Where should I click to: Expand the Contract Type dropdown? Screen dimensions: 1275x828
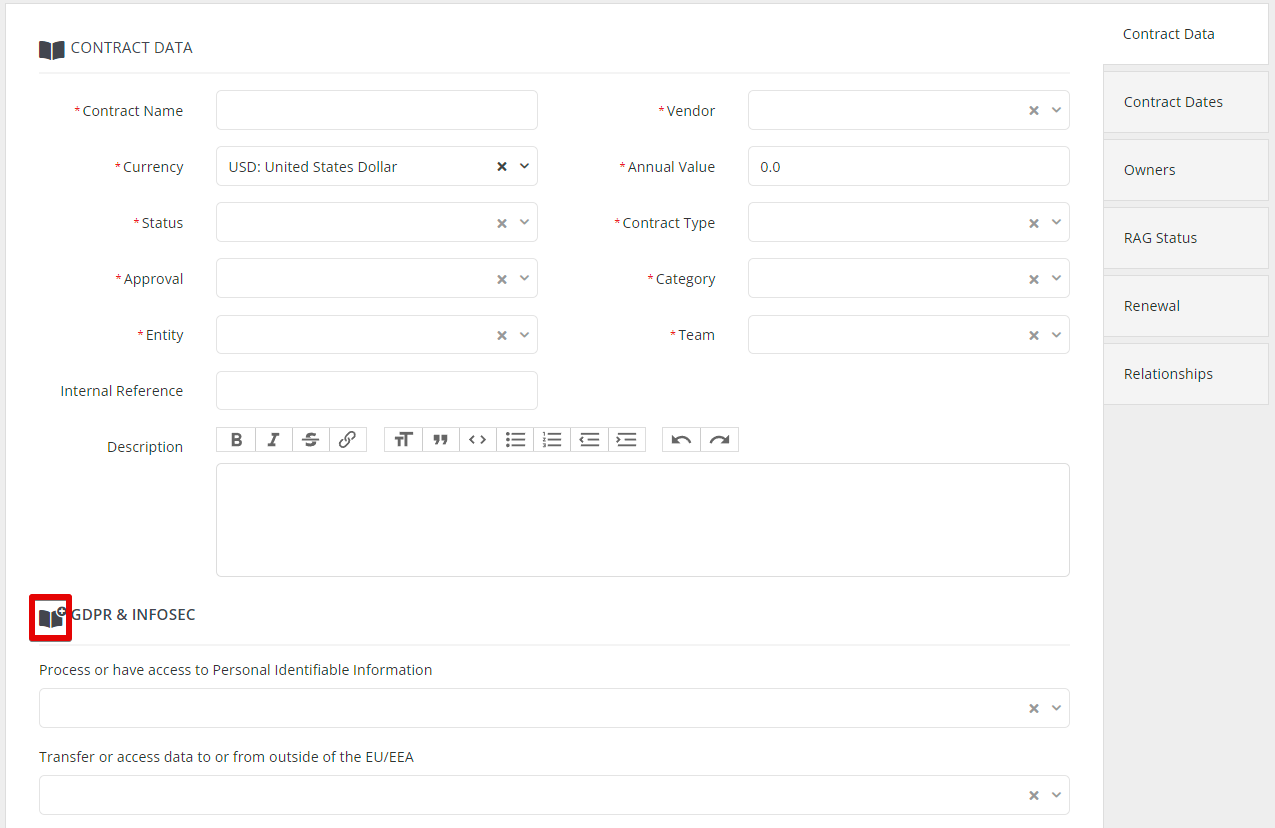(x=1056, y=223)
